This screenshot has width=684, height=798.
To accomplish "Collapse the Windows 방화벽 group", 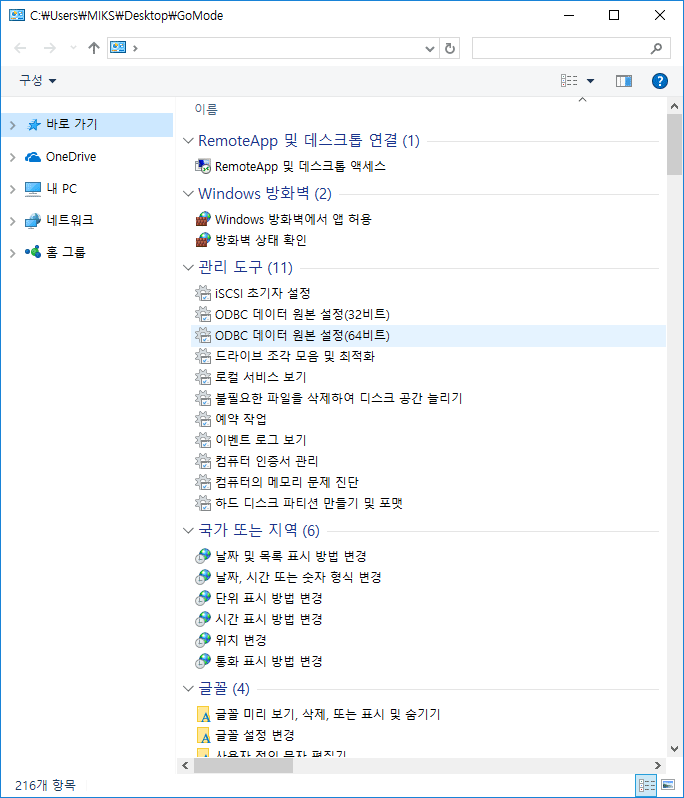I will coord(188,193).
